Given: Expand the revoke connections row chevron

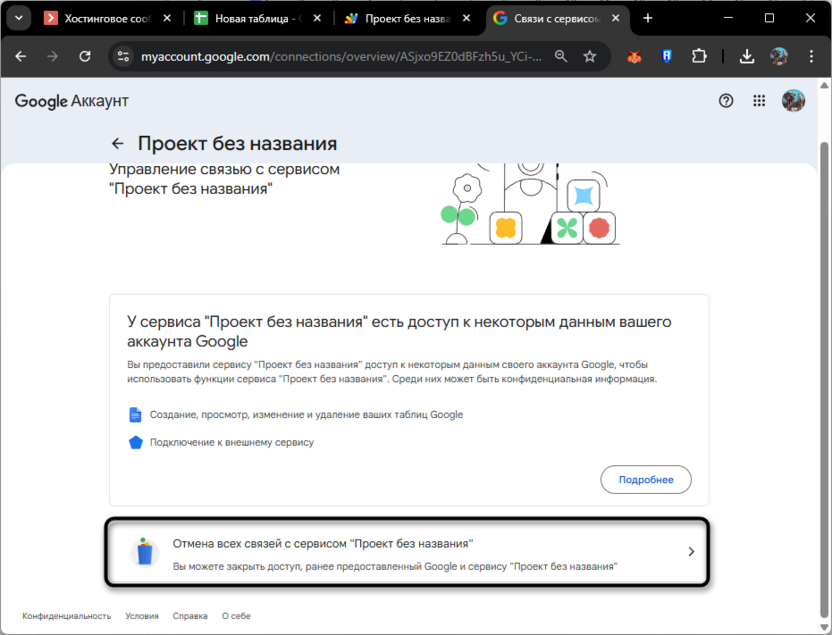Looking at the screenshot, I should [690, 551].
